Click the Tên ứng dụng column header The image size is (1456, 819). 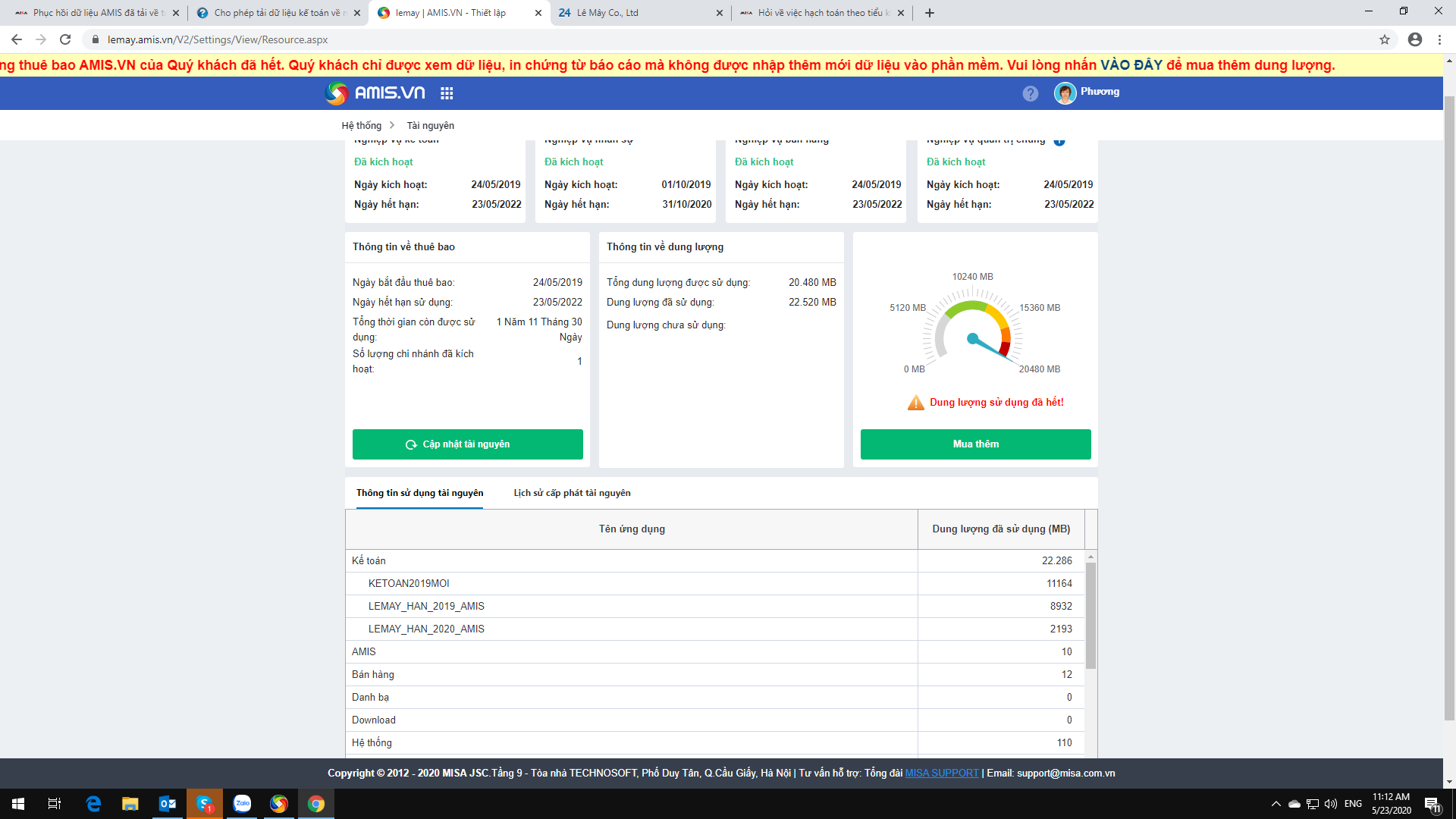tap(631, 529)
